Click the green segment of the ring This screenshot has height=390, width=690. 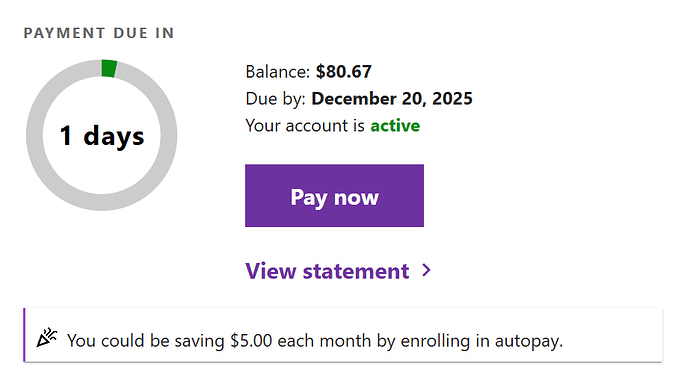point(109,68)
